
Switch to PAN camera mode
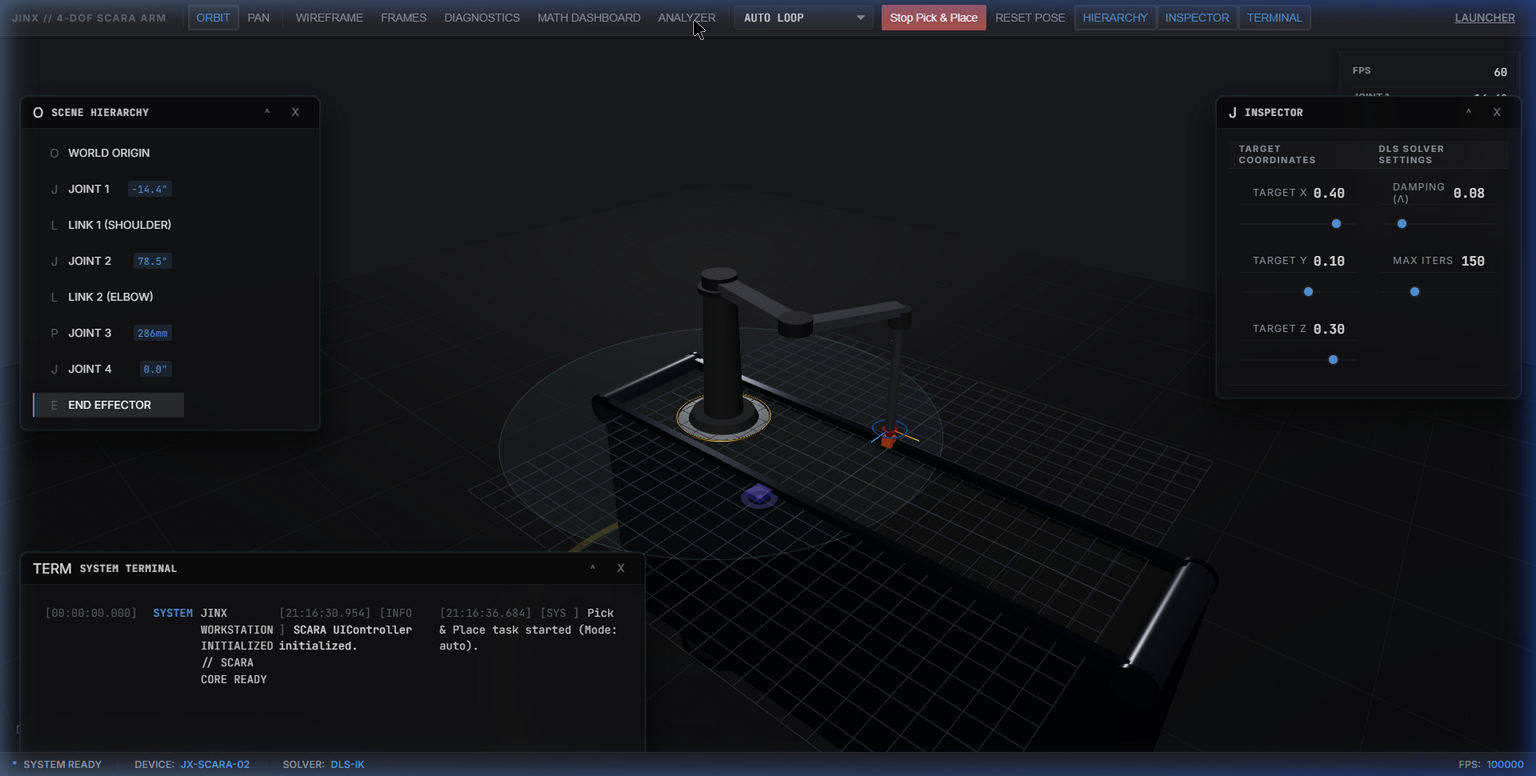(259, 18)
